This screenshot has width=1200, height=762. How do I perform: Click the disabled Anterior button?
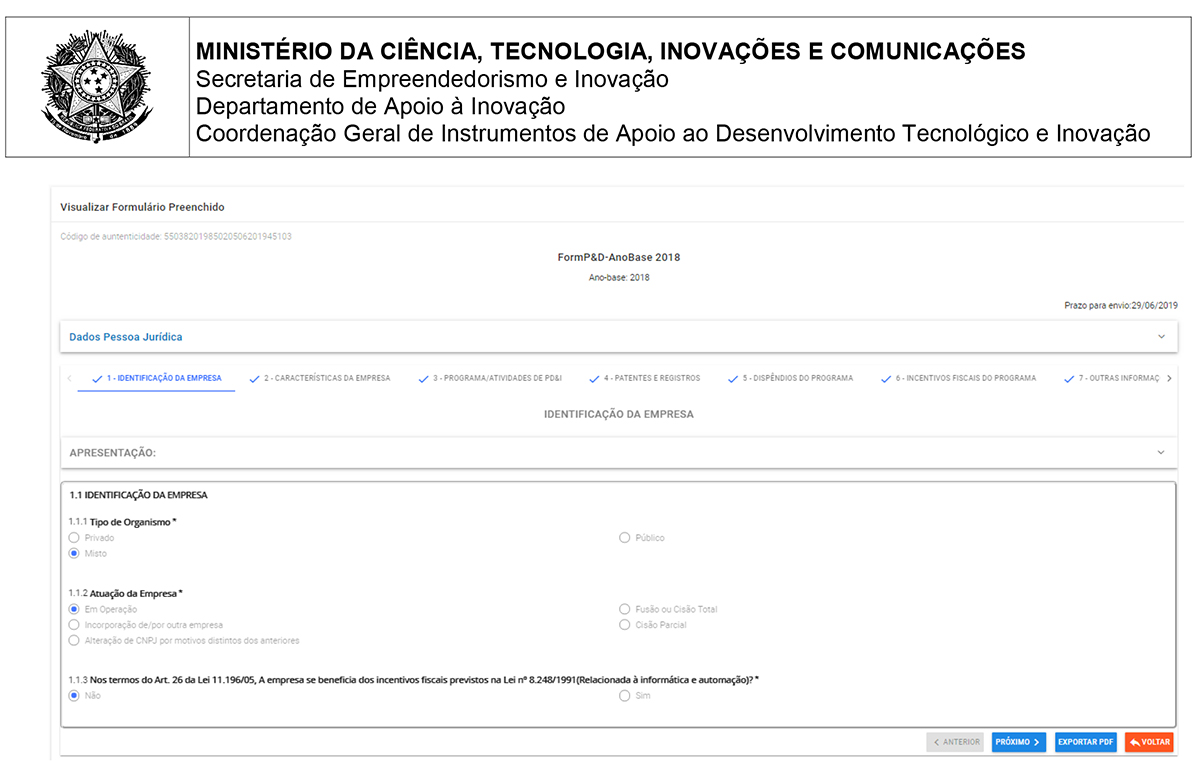(955, 742)
